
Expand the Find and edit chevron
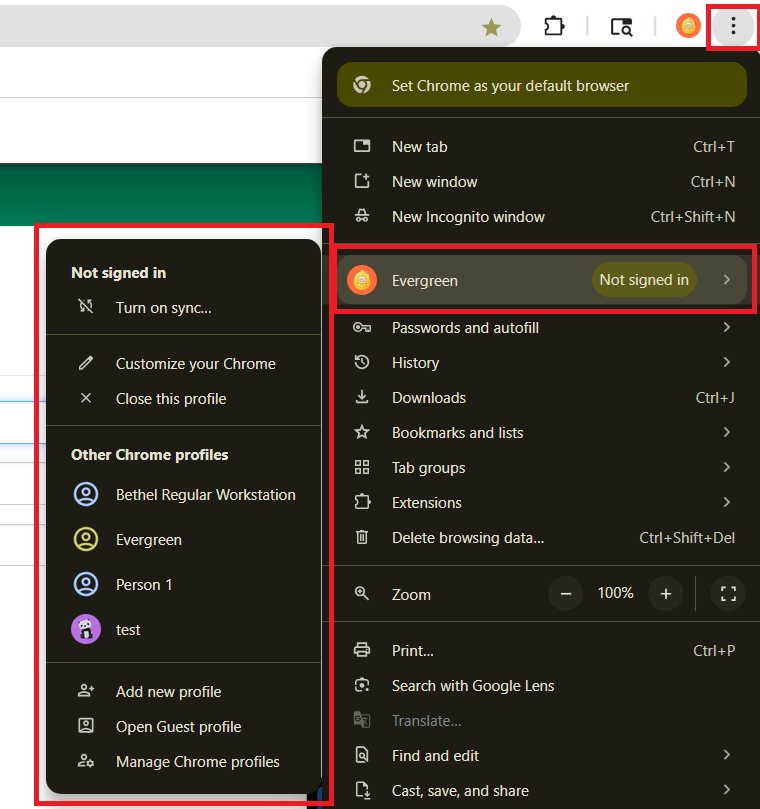[x=726, y=755]
